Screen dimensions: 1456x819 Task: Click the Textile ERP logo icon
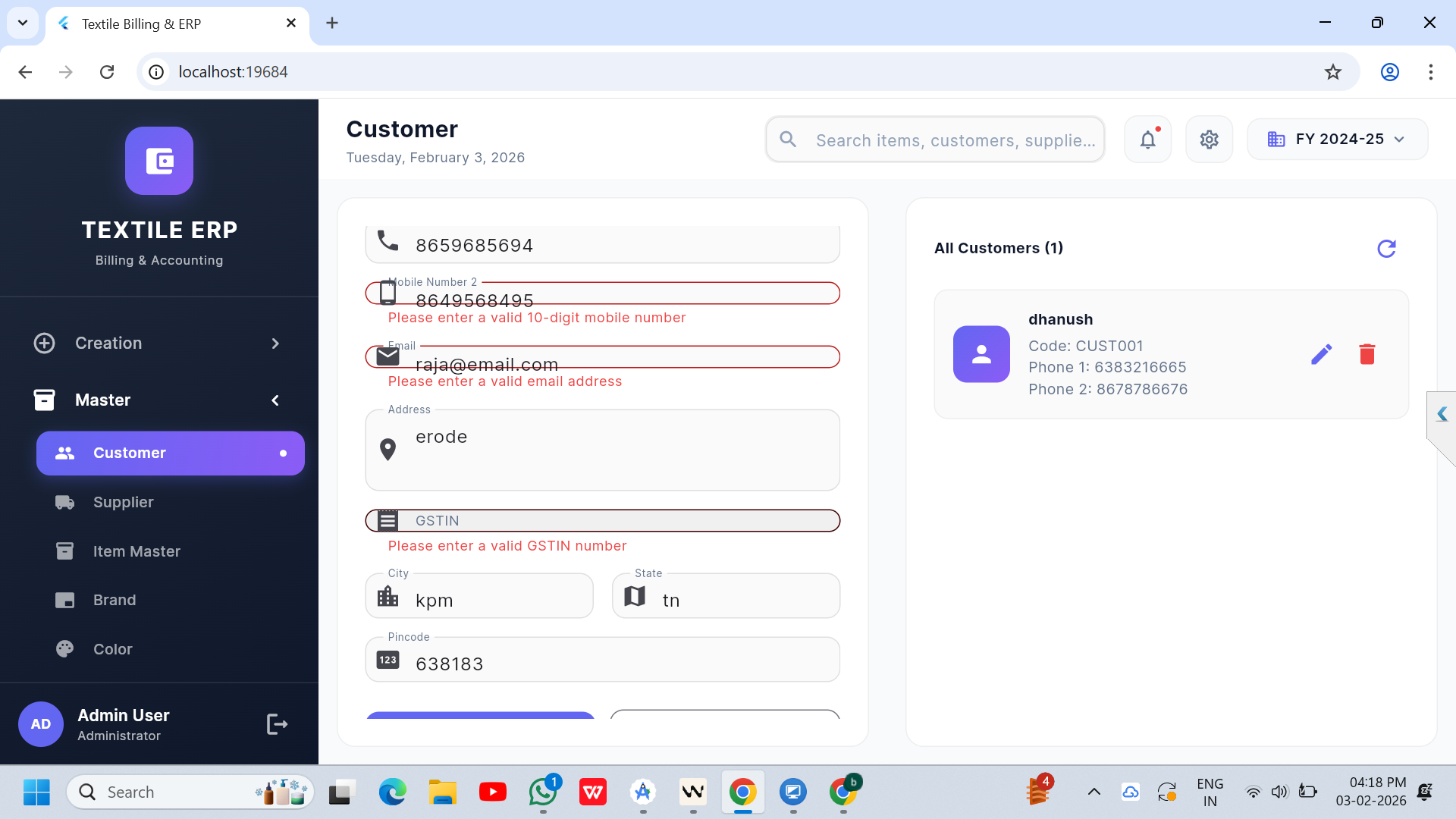[x=159, y=161]
